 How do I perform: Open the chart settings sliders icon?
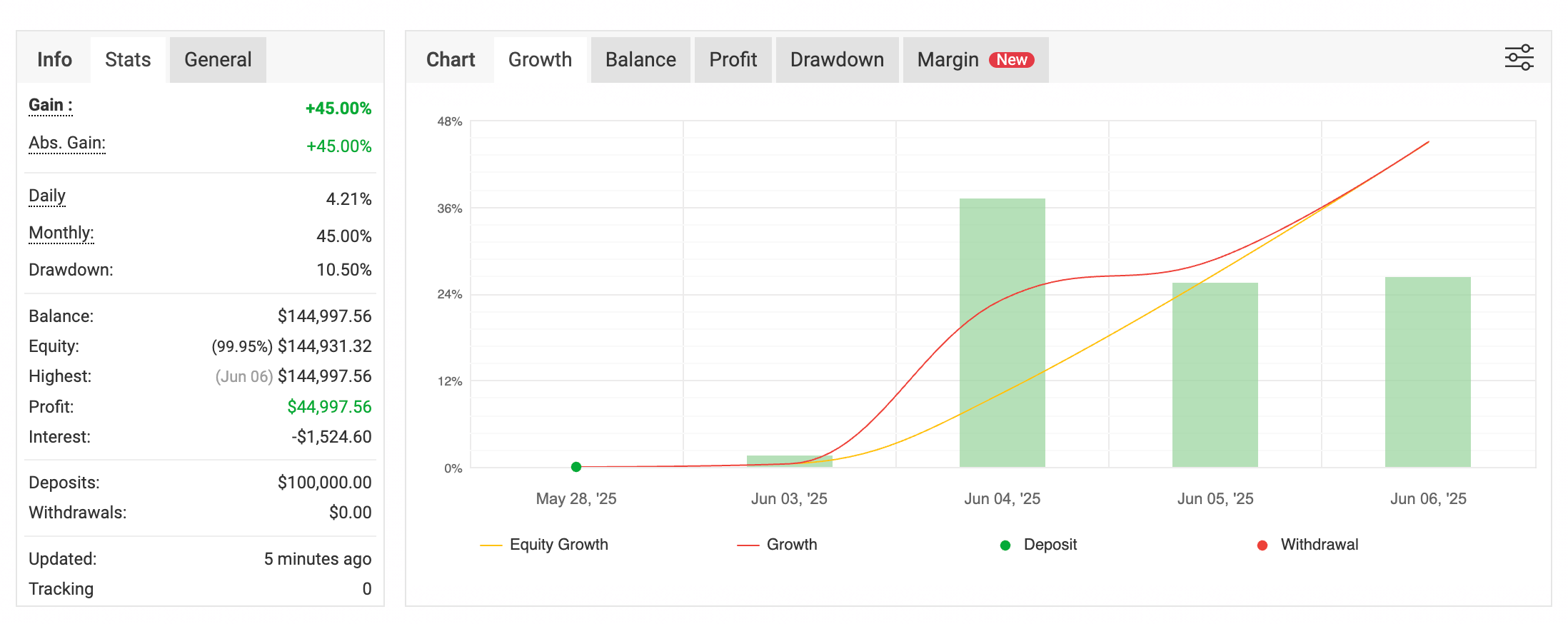[x=1519, y=58]
